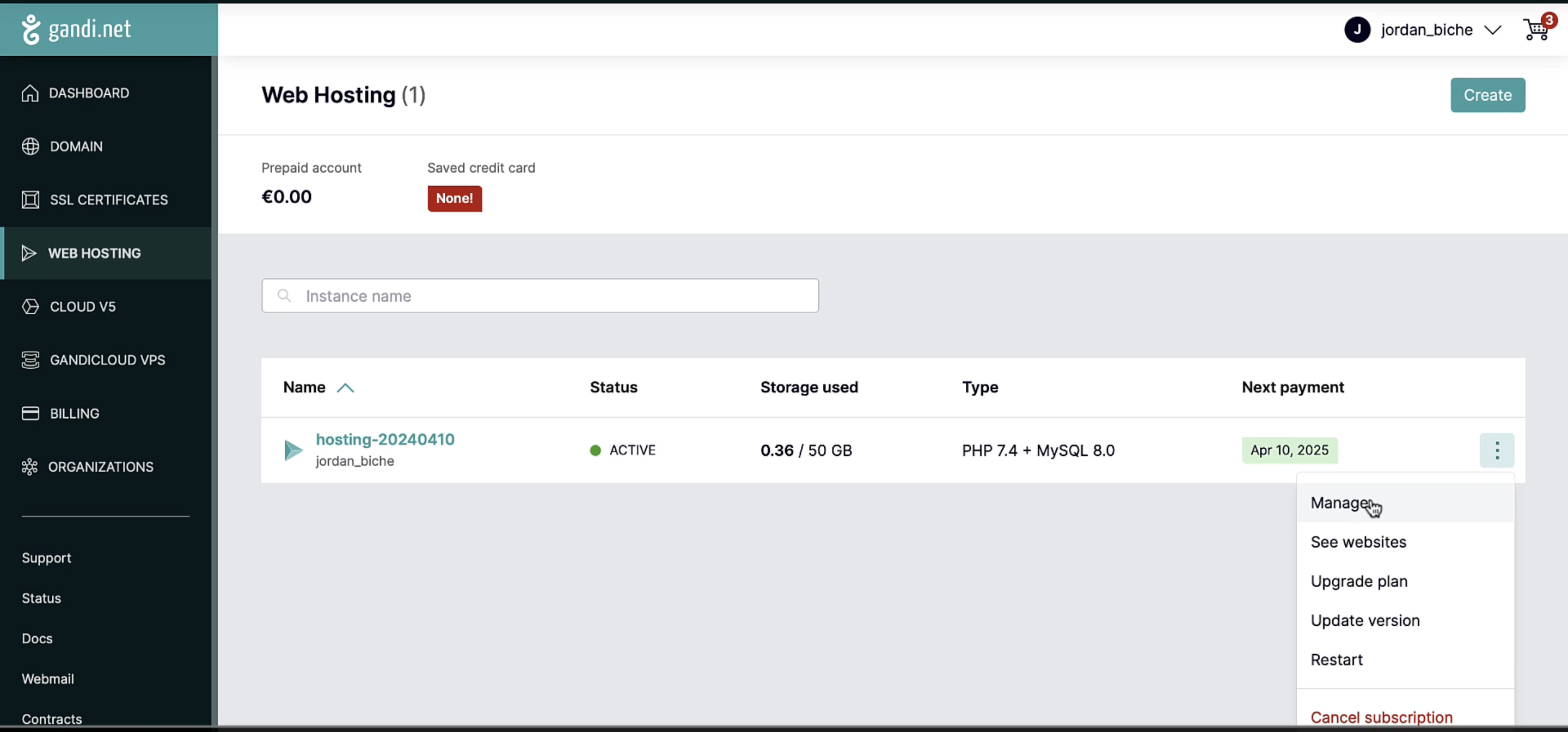Click the 0.36 / 50 GB storage value
The image size is (1568, 732).
coord(806,450)
